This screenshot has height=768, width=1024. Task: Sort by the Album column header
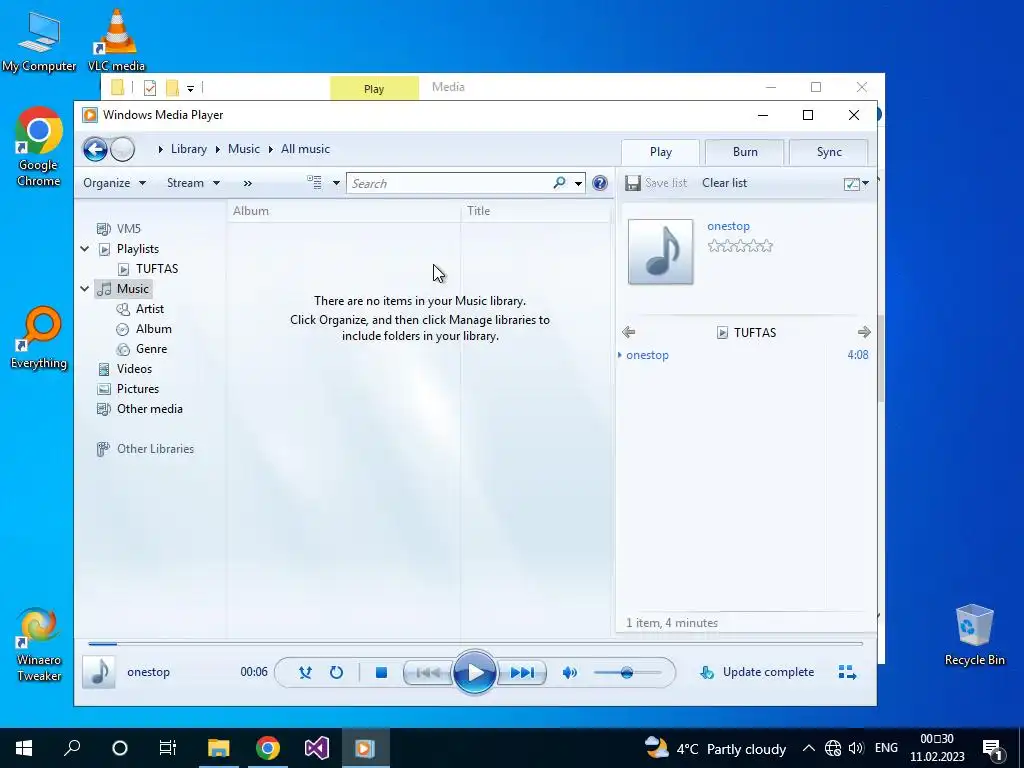tap(344, 211)
